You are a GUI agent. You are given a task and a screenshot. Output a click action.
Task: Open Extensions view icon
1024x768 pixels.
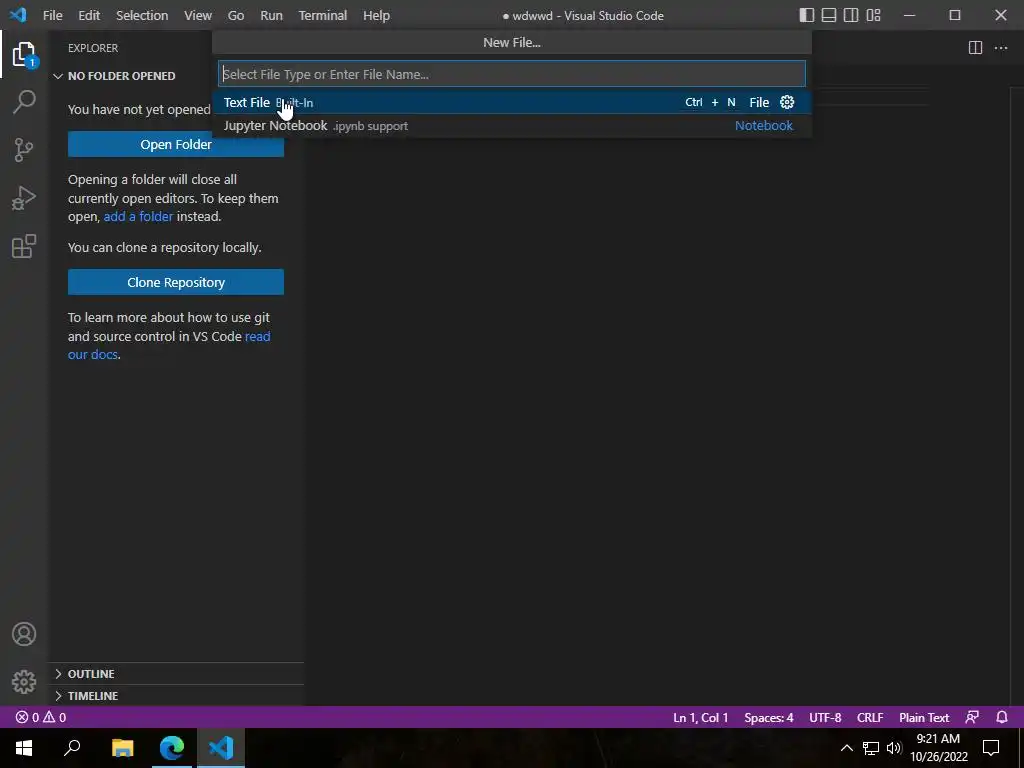pos(24,246)
